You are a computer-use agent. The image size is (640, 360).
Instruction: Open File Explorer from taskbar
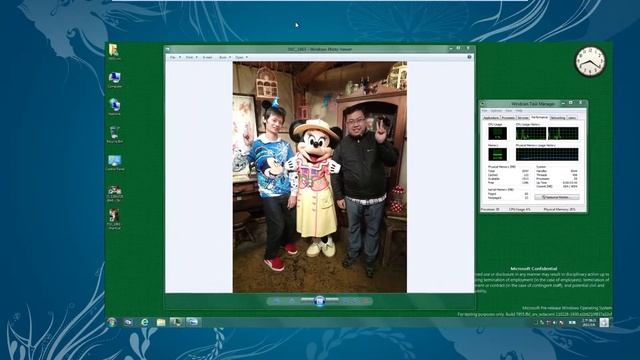pos(161,322)
